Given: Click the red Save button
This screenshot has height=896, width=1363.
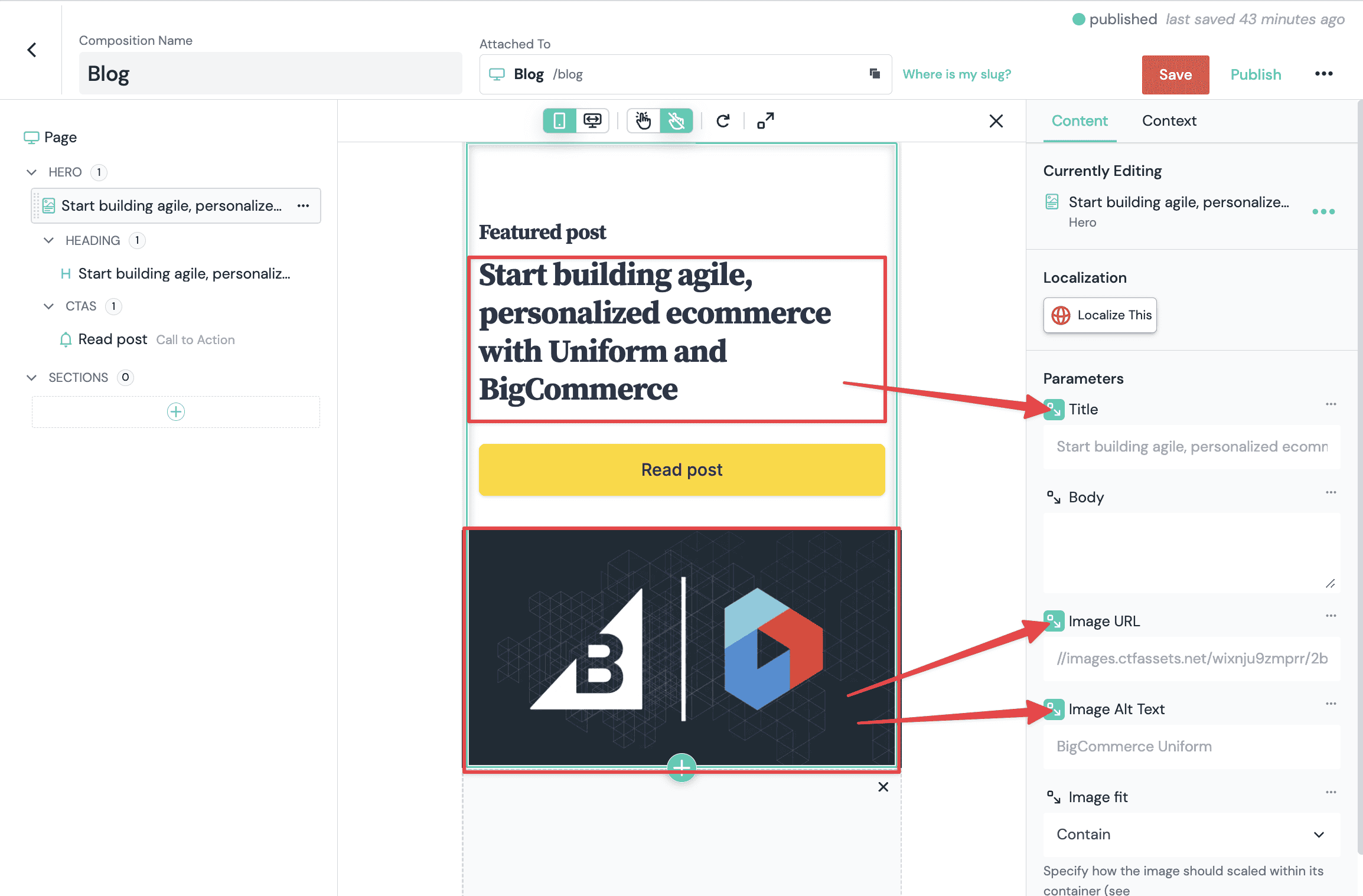Looking at the screenshot, I should click(1175, 74).
